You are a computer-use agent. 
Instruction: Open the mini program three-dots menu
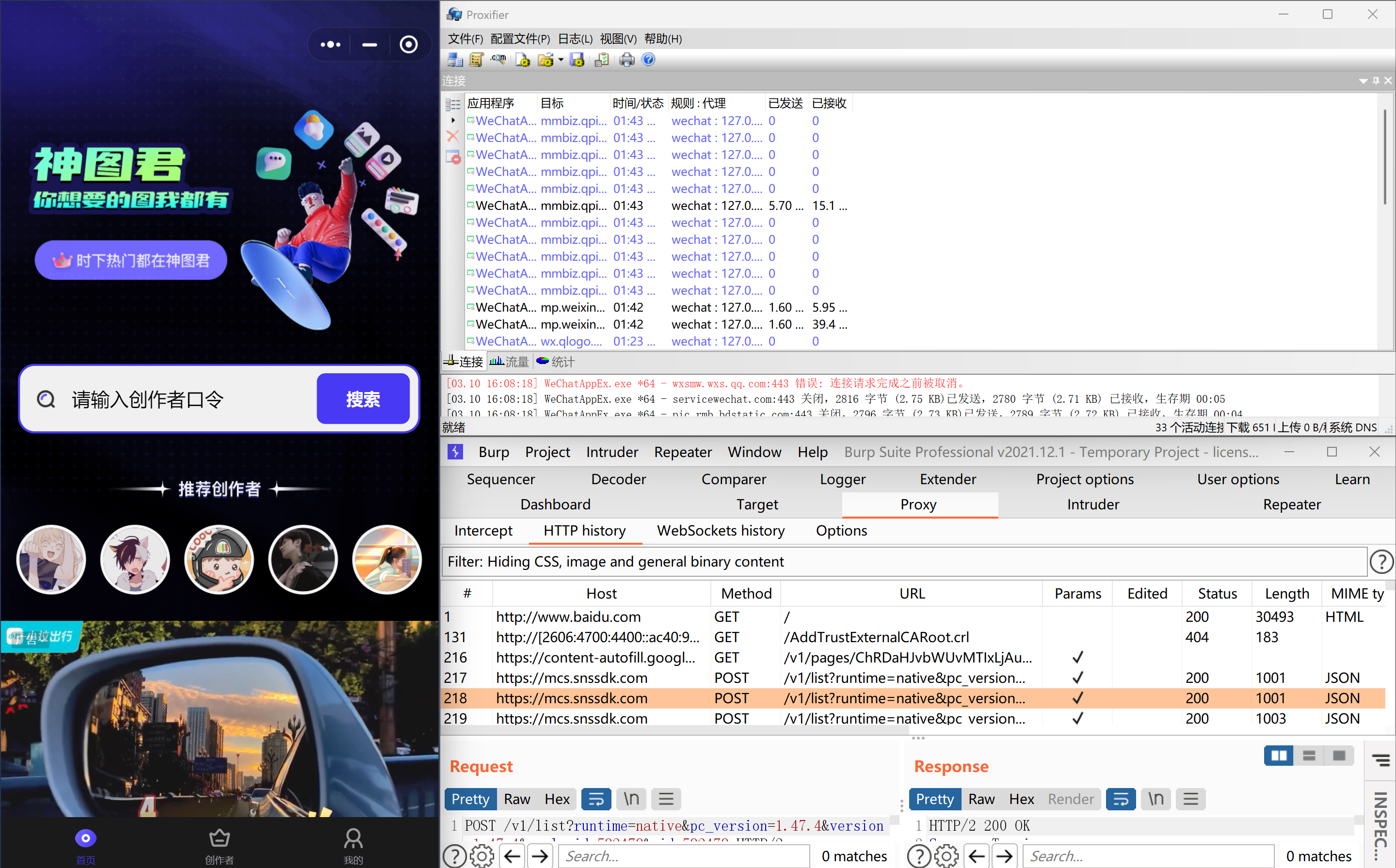pos(331,44)
